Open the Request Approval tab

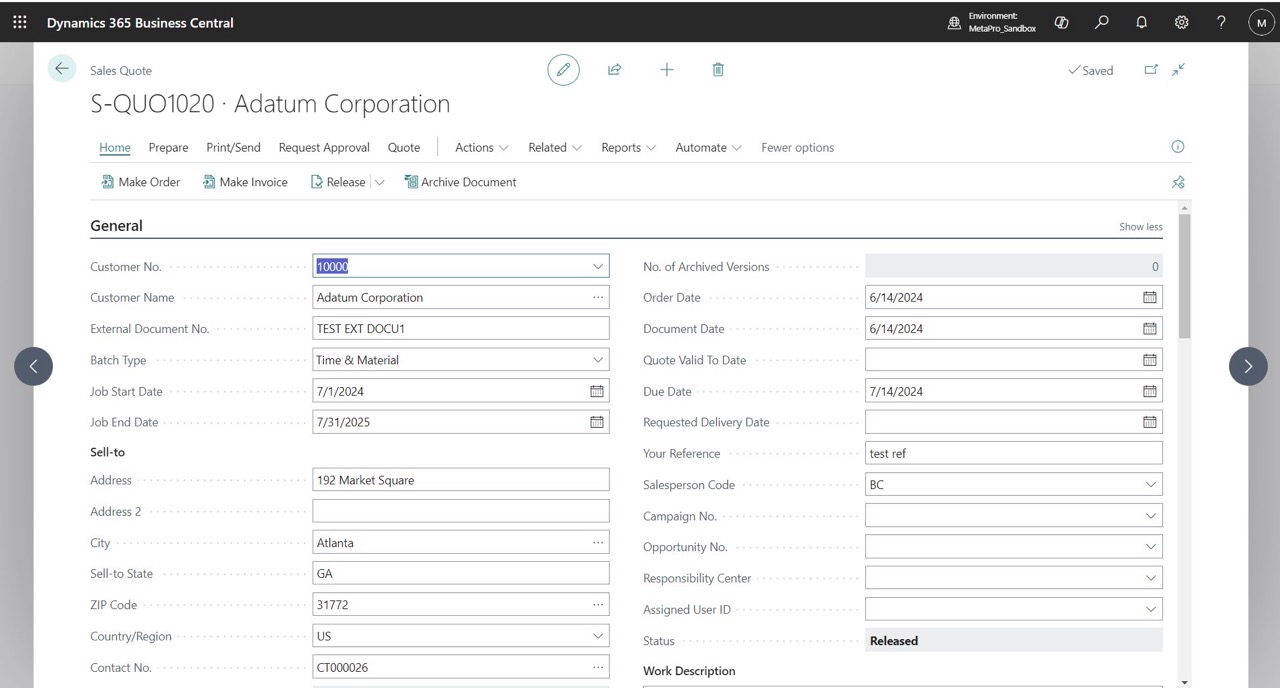point(324,147)
